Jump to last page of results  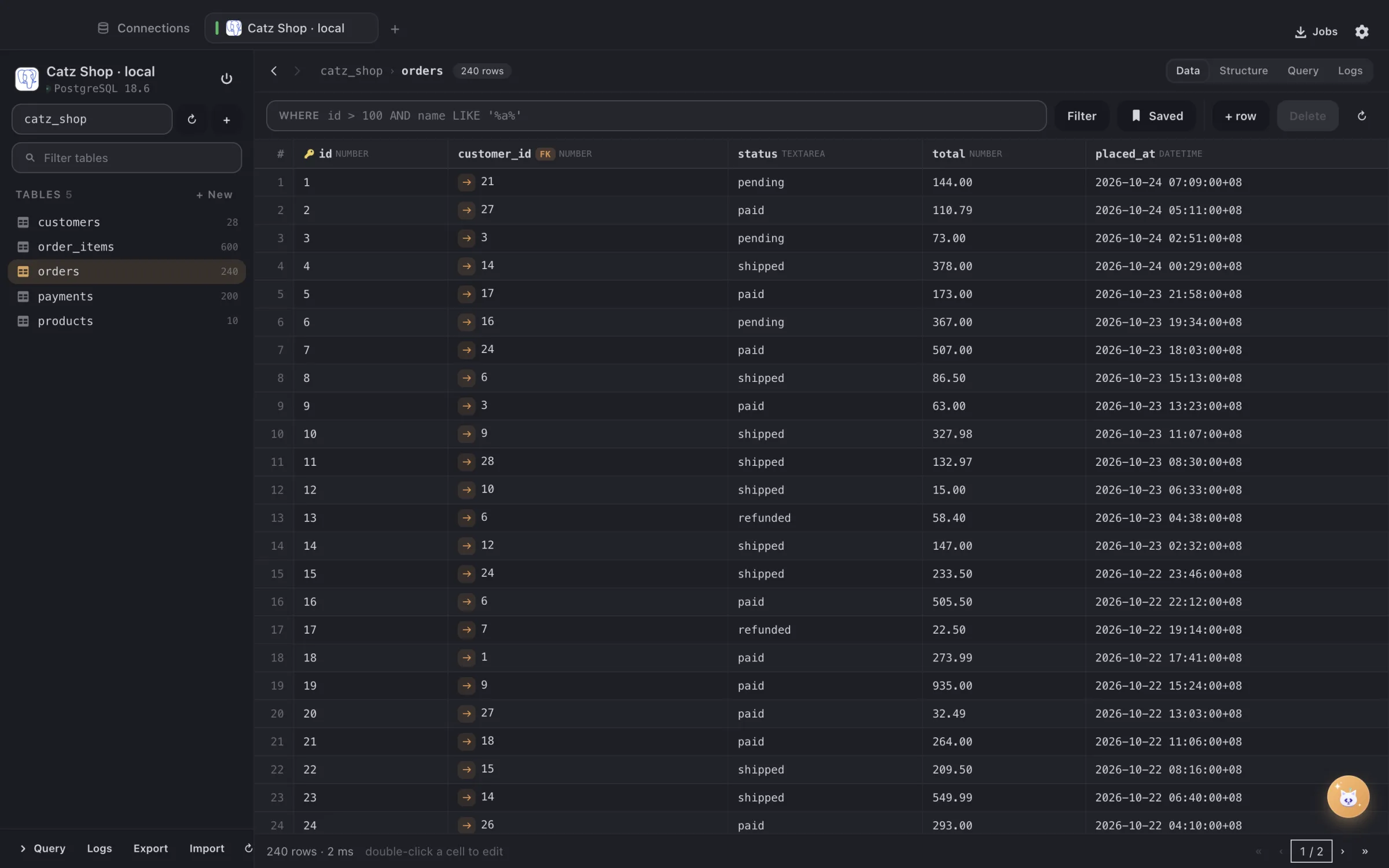tap(1365, 851)
